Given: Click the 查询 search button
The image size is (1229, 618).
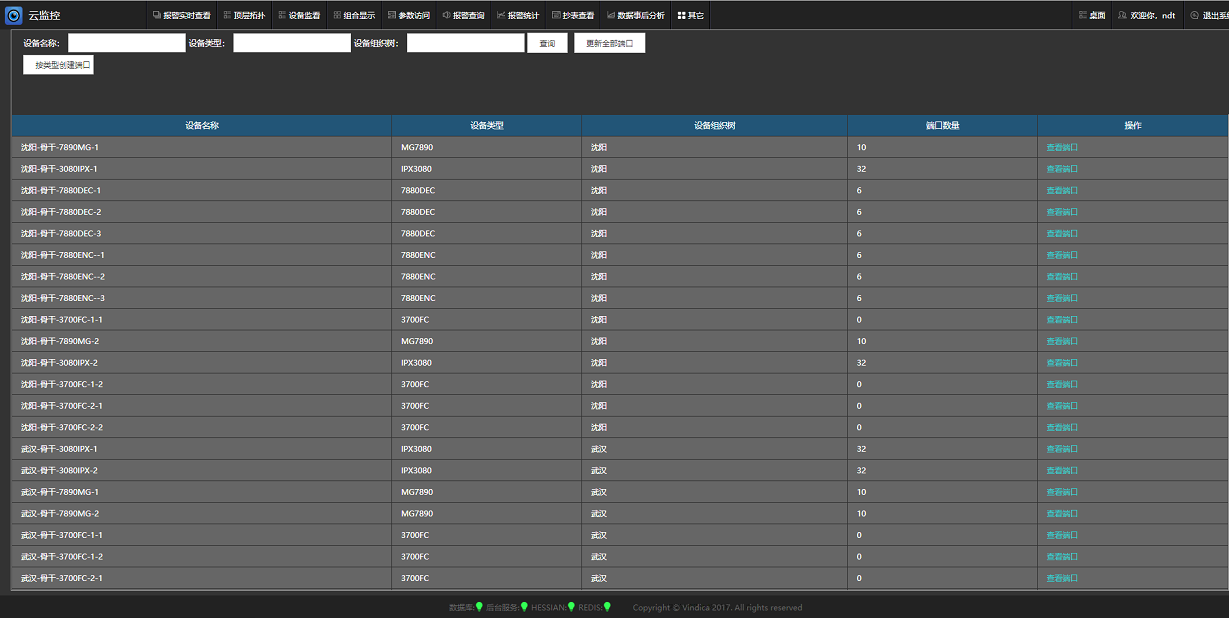Looking at the screenshot, I should (547, 43).
